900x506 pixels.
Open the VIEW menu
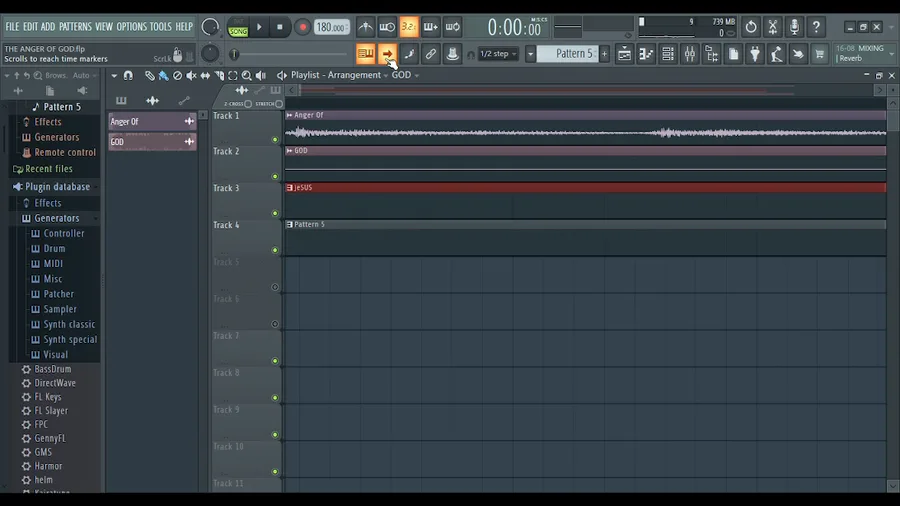click(x=104, y=26)
